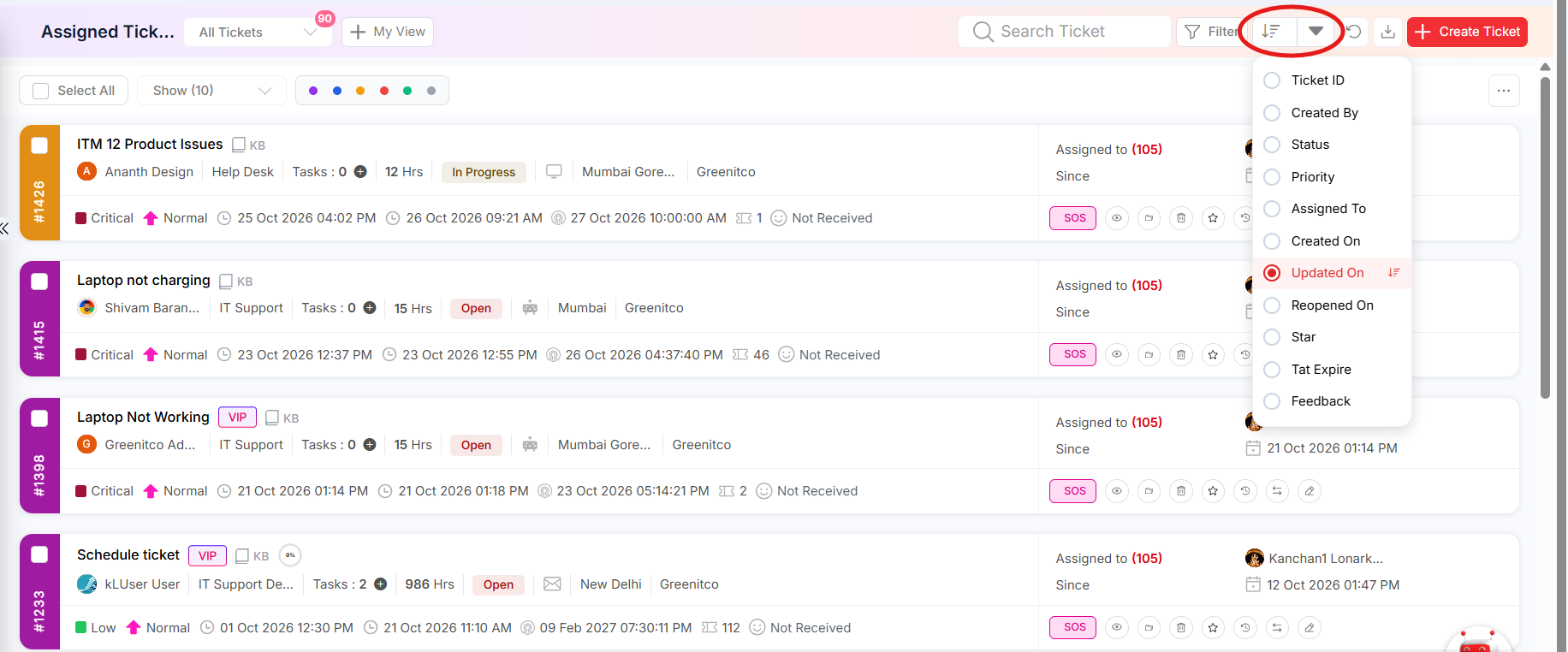
Task: Sort tickets by Assigned To
Action: [x=1332, y=209]
